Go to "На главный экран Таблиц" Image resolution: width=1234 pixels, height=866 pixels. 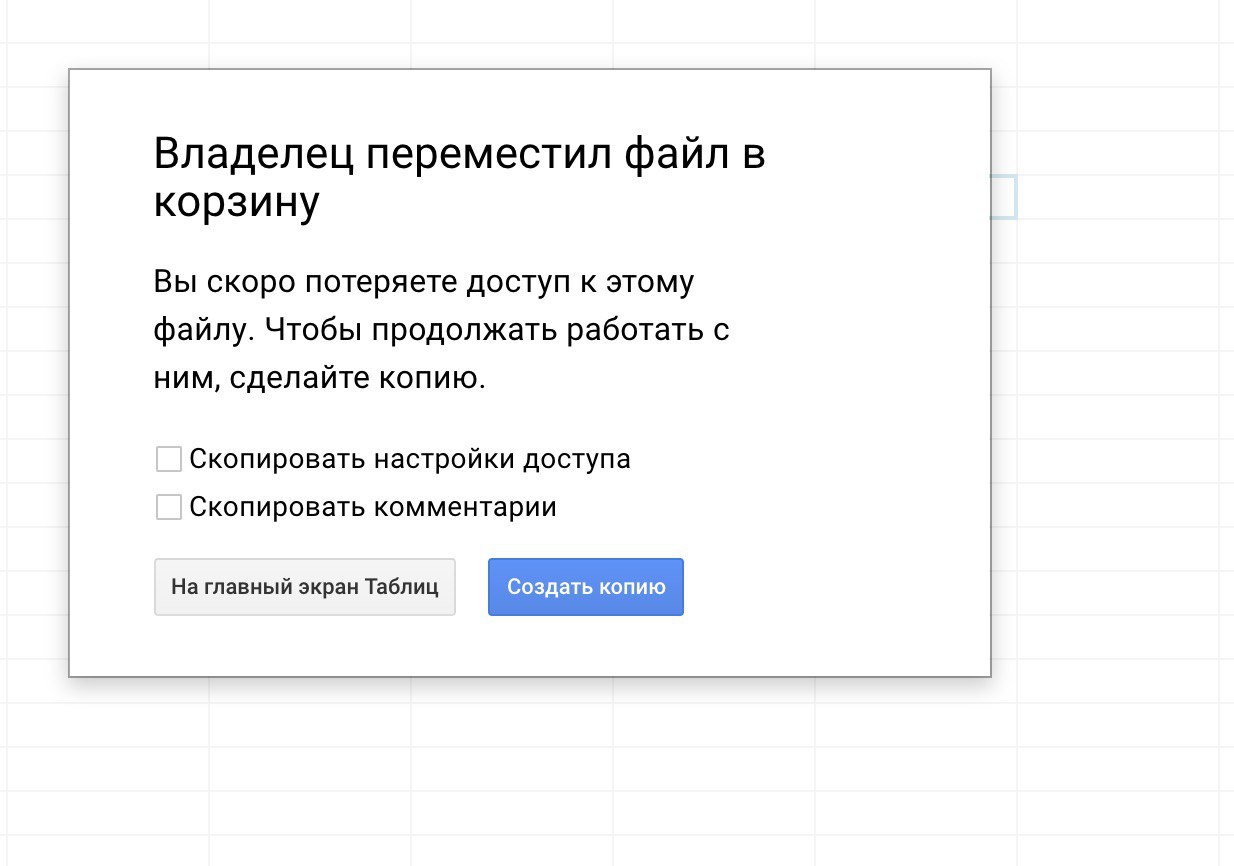click(x=304, y=587)
